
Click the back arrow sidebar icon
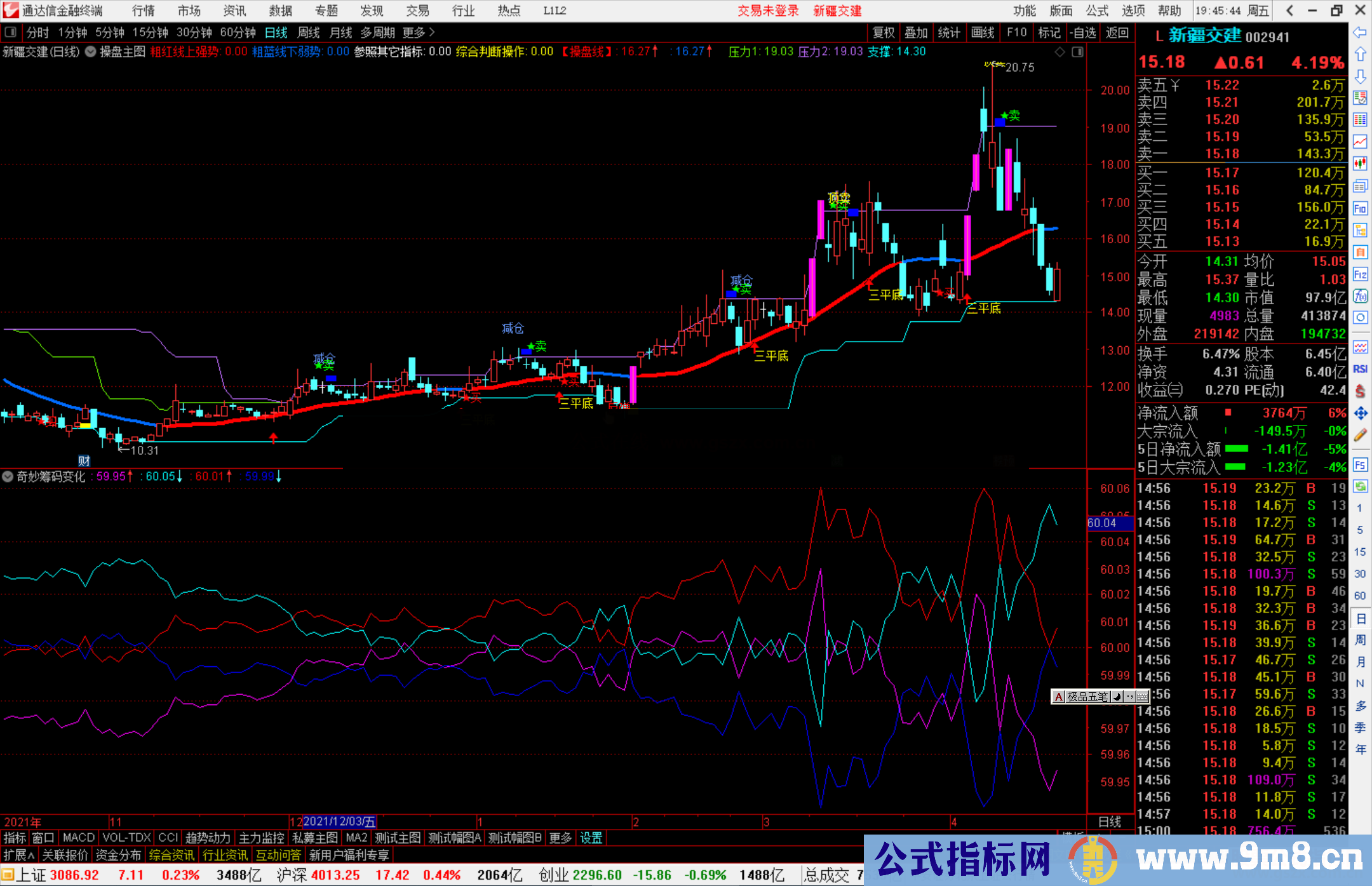tap(1360, 32)
